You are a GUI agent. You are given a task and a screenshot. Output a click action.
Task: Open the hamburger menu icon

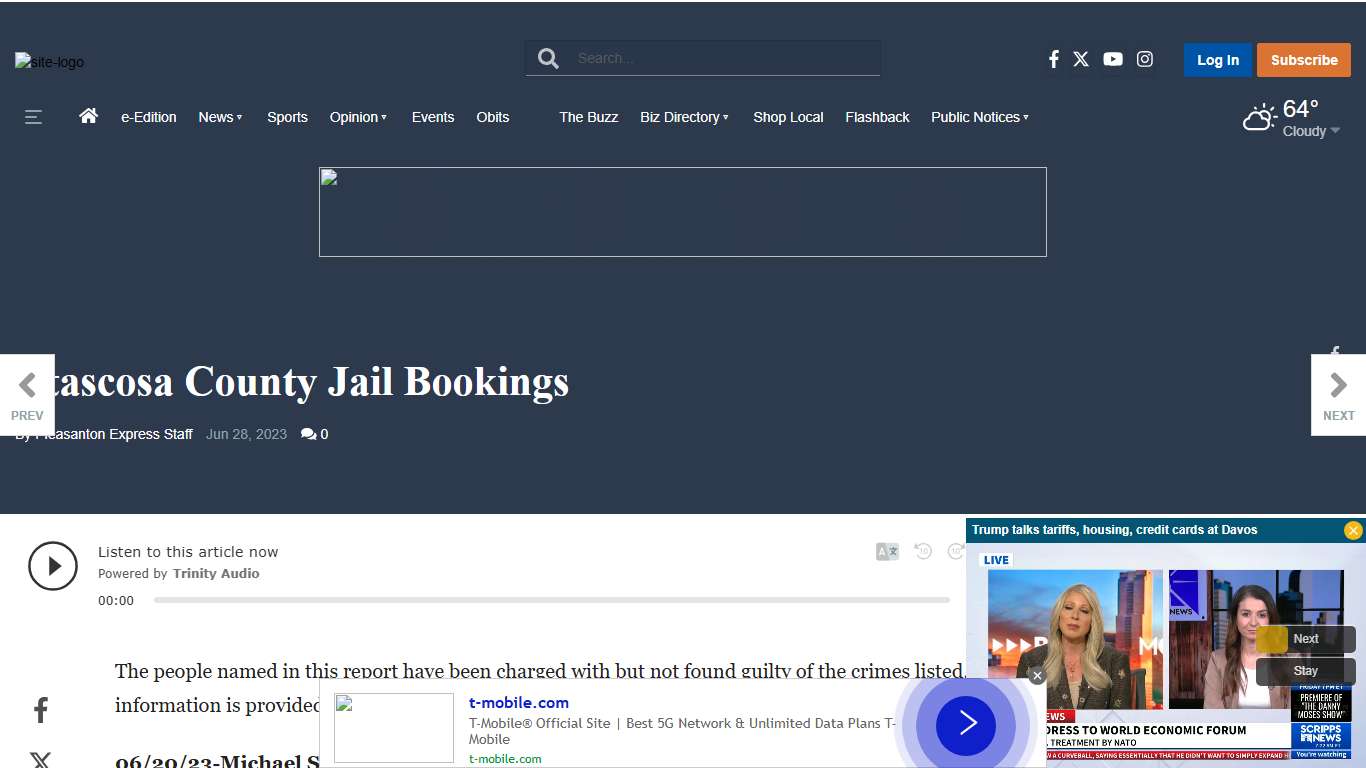pos(33,117)
